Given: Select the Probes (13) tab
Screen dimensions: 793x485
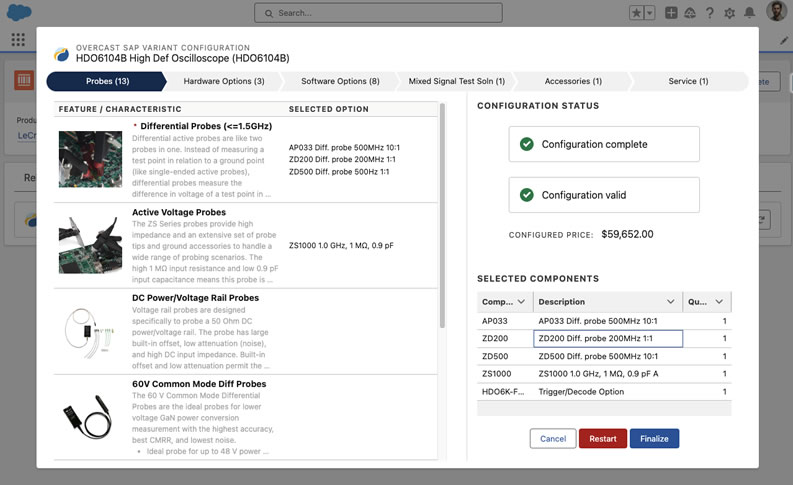Looking at the screenshot, I should point(107,81).
